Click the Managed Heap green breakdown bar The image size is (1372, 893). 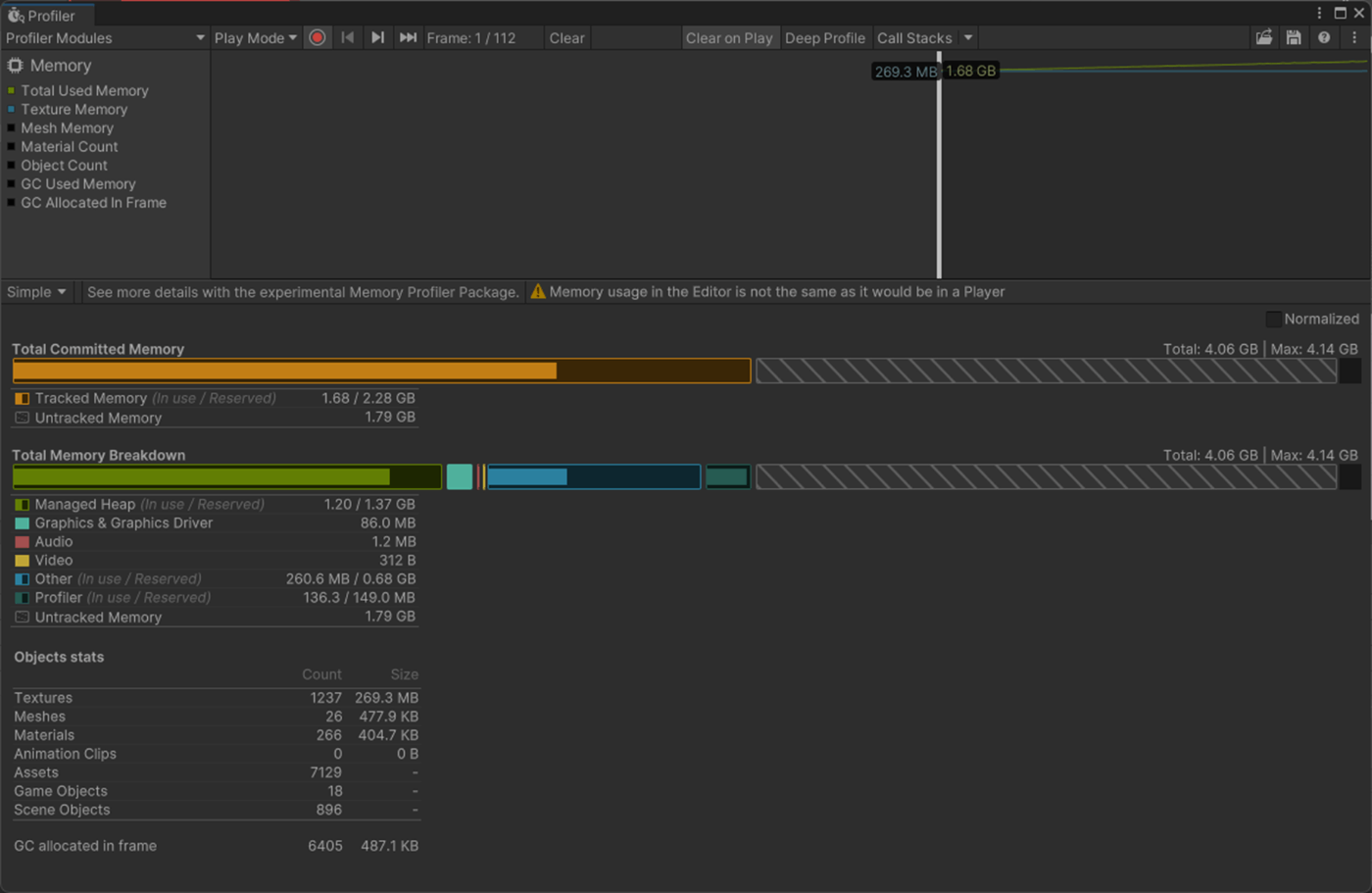226,476
